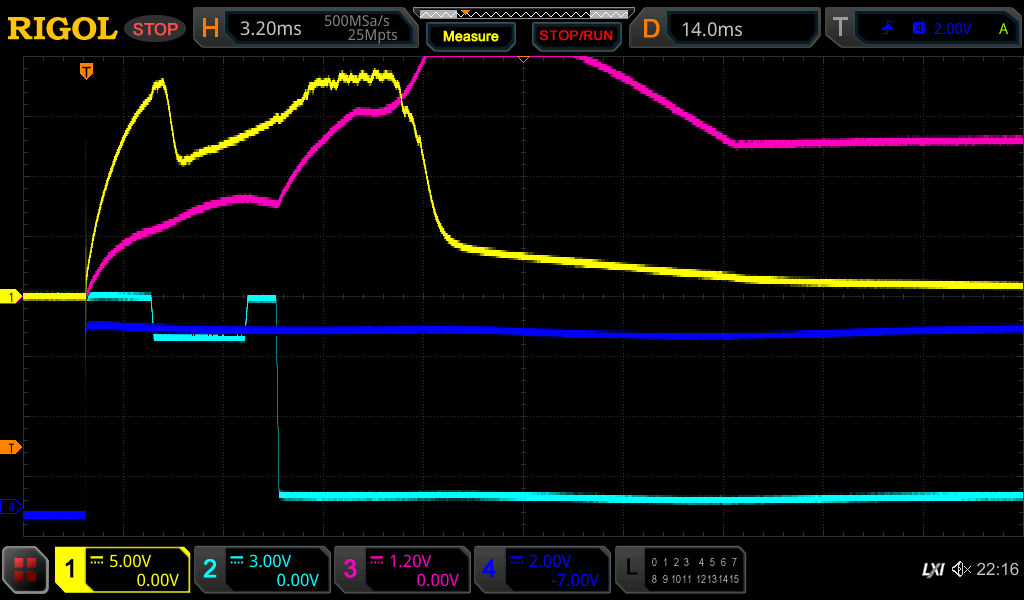
Task: Toggle channel 3 with 1.20V scale
Action: click(x=401, y=570)
